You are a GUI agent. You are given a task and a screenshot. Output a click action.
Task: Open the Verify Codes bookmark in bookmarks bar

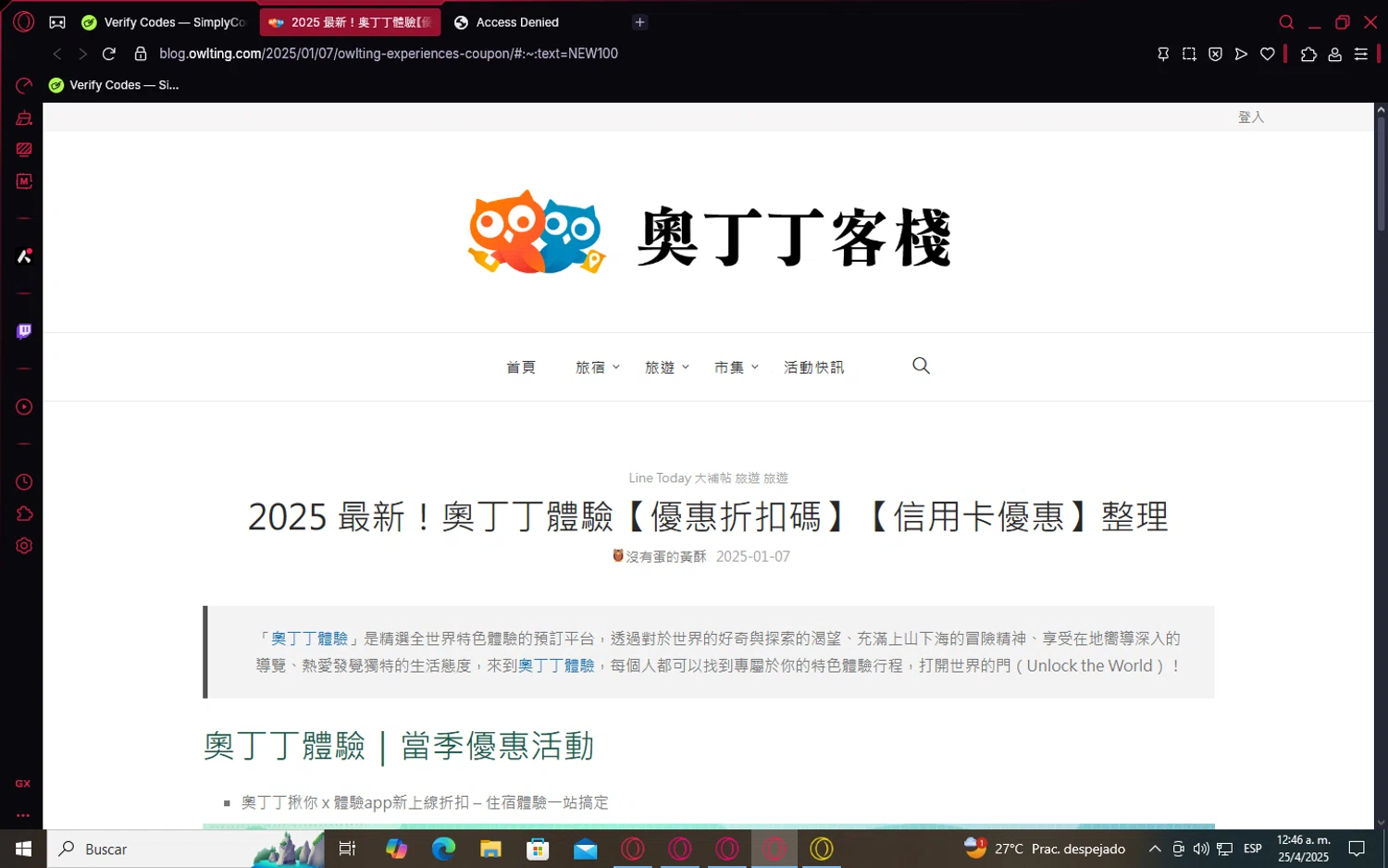tap(114, 85)
